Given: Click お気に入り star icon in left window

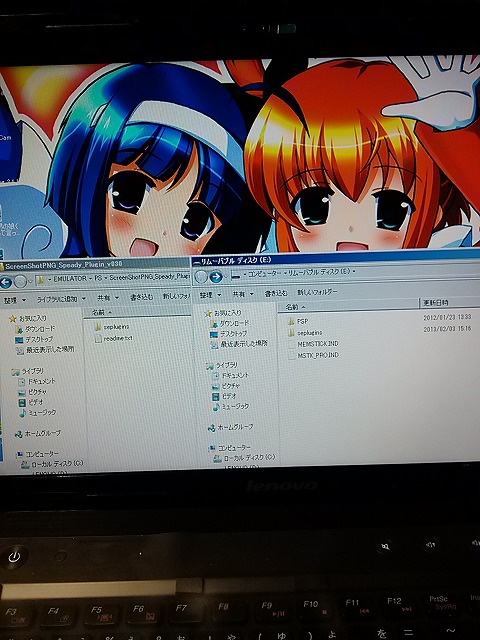Looking at the screenshot, I should coord(13,318).
